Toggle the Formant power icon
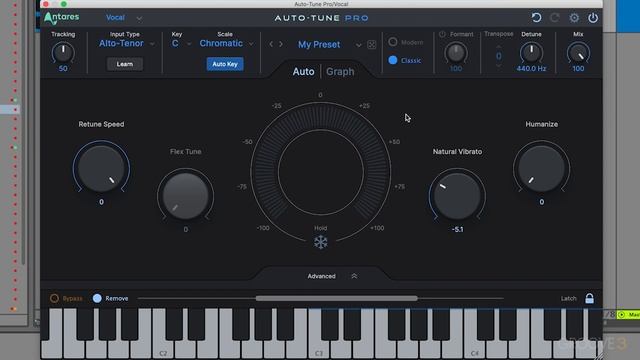The width and height of the screenshot is (640, 360). coord(442,34)
